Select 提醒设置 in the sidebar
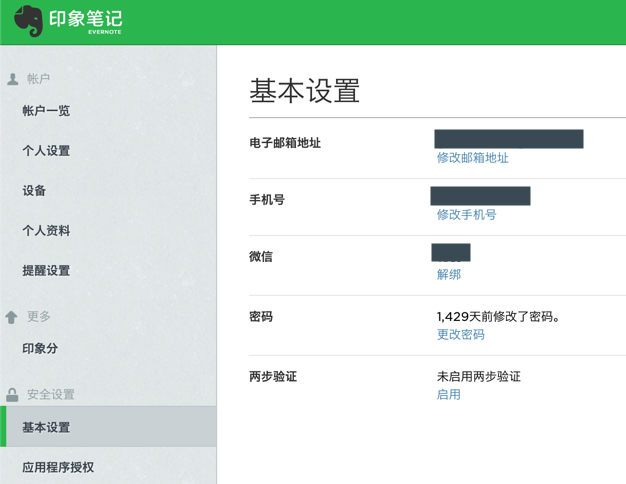 tap(46, 271)
